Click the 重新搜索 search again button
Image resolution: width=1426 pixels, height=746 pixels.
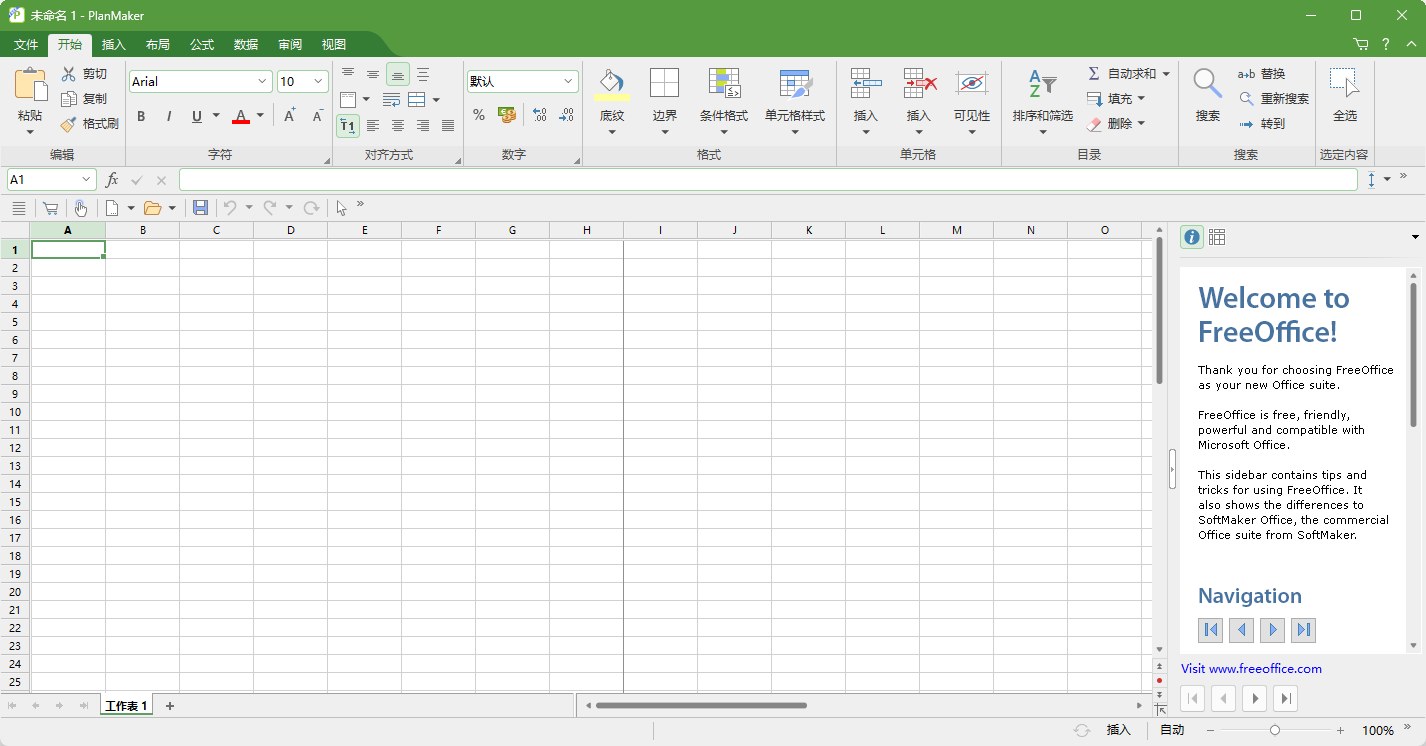point(1274,99)
